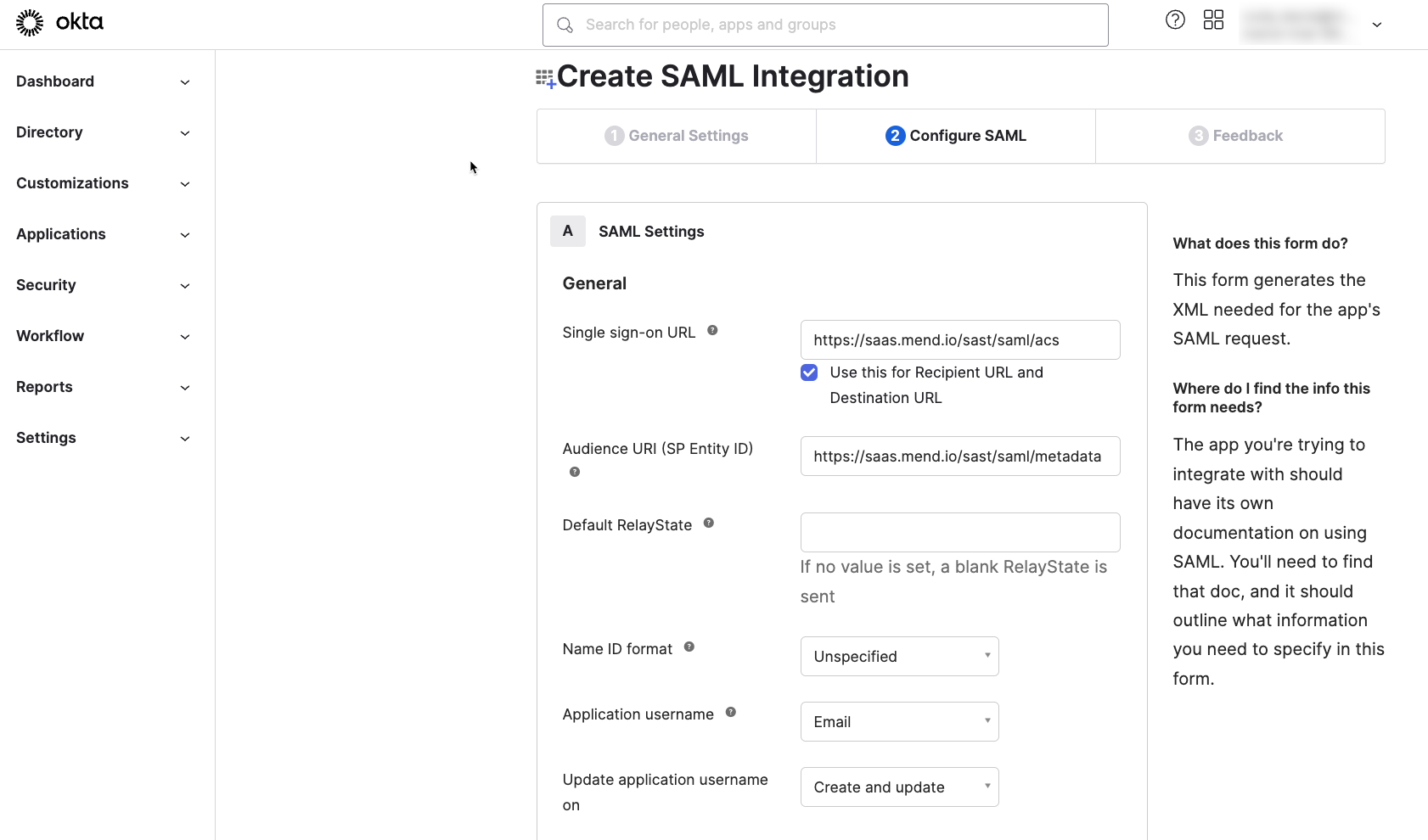Click the Application username help icon
Image resolution: width=1428 pixels, height=840 pixels.
[730, 713]
